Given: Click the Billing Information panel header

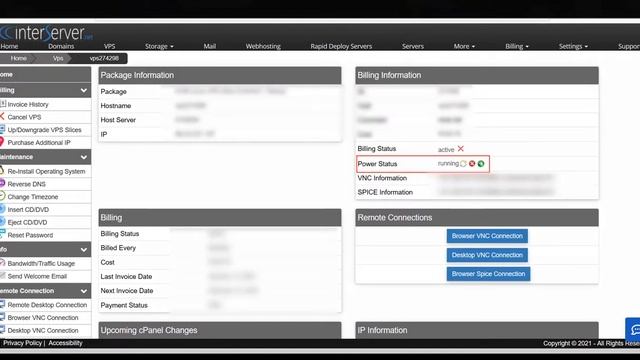Looking at the screenshot, I should coord(477,76).
